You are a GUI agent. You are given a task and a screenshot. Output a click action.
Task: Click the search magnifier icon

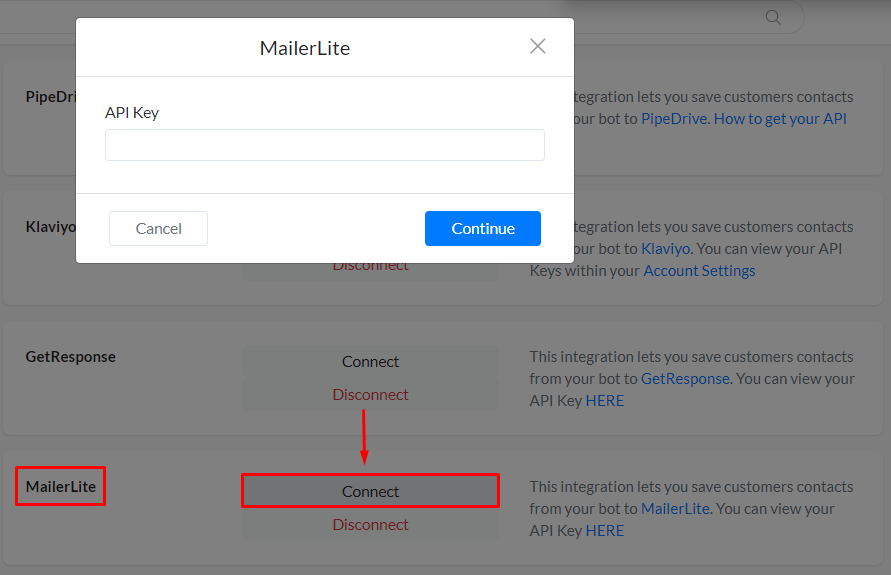pyautogui.click(x=773, y=17)
